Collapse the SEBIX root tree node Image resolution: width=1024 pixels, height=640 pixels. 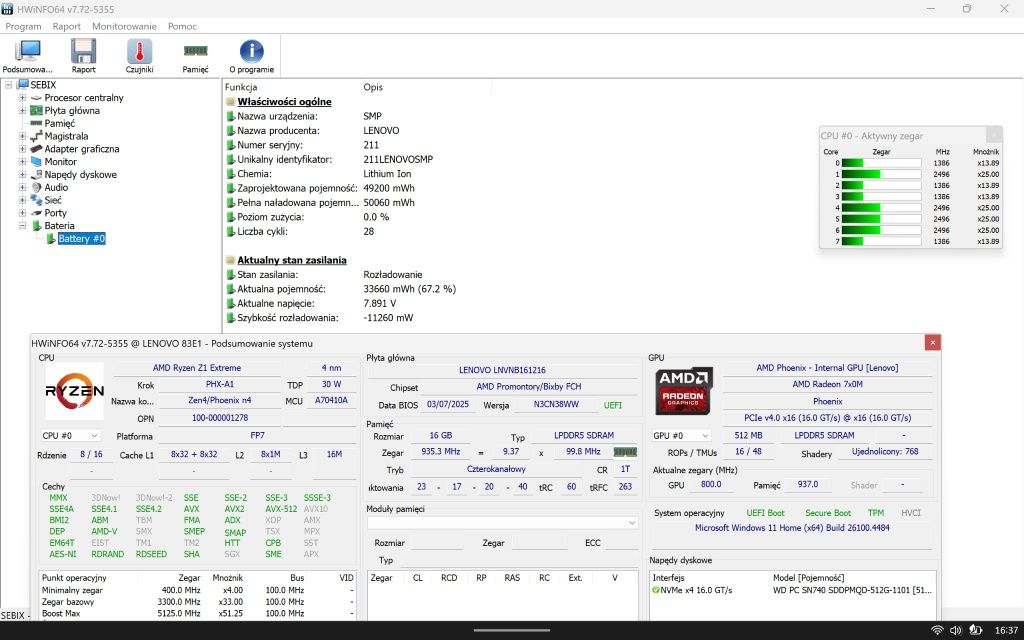(8, 85)
